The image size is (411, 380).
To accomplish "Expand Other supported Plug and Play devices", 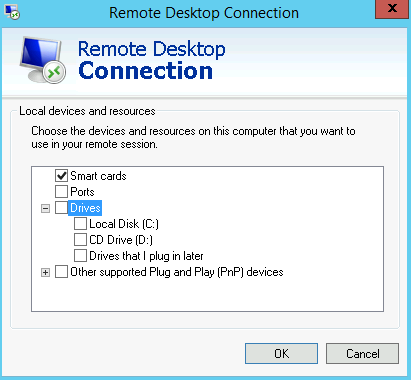I will click(x=45, y=273).
